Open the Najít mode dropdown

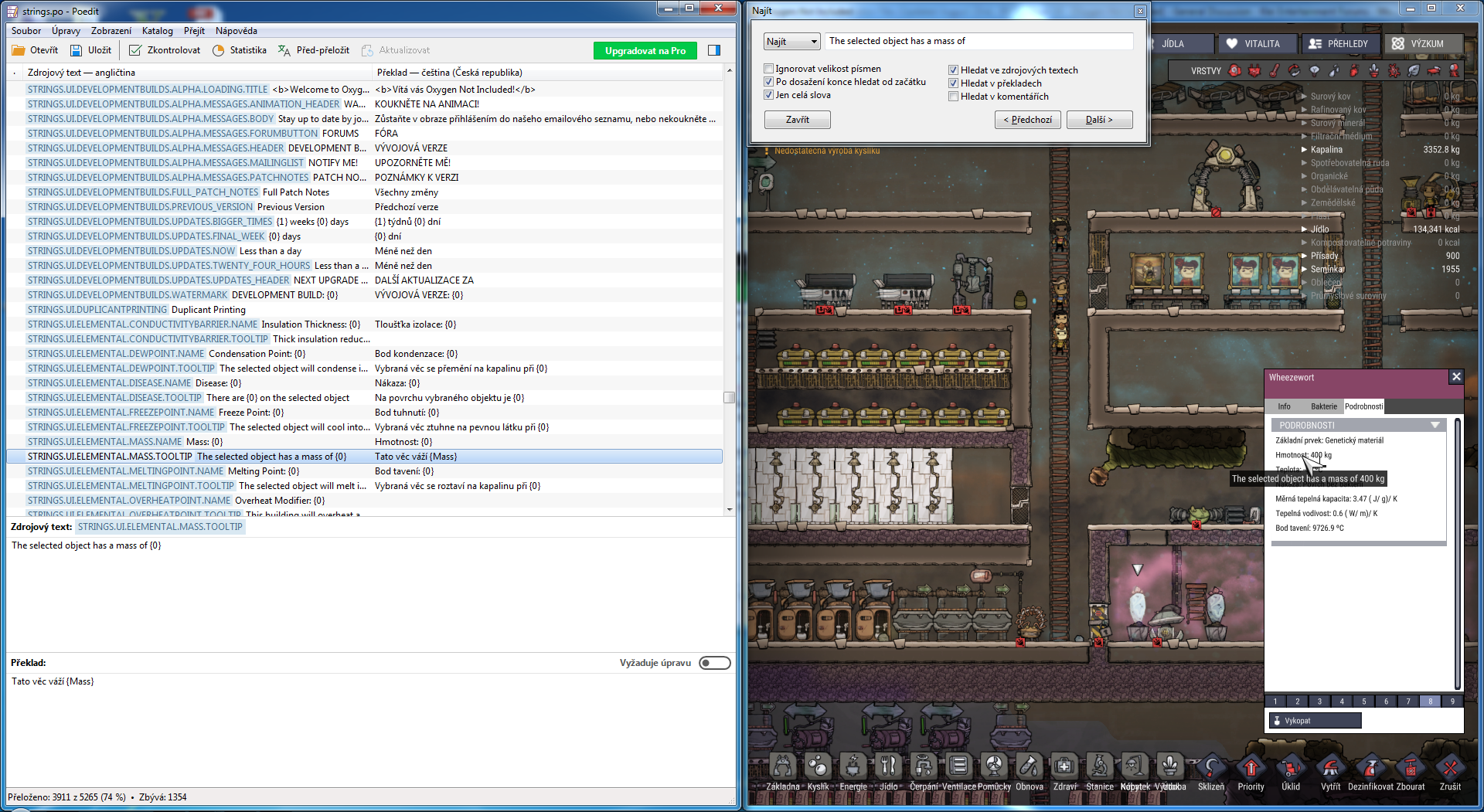[x=791, y=42]
